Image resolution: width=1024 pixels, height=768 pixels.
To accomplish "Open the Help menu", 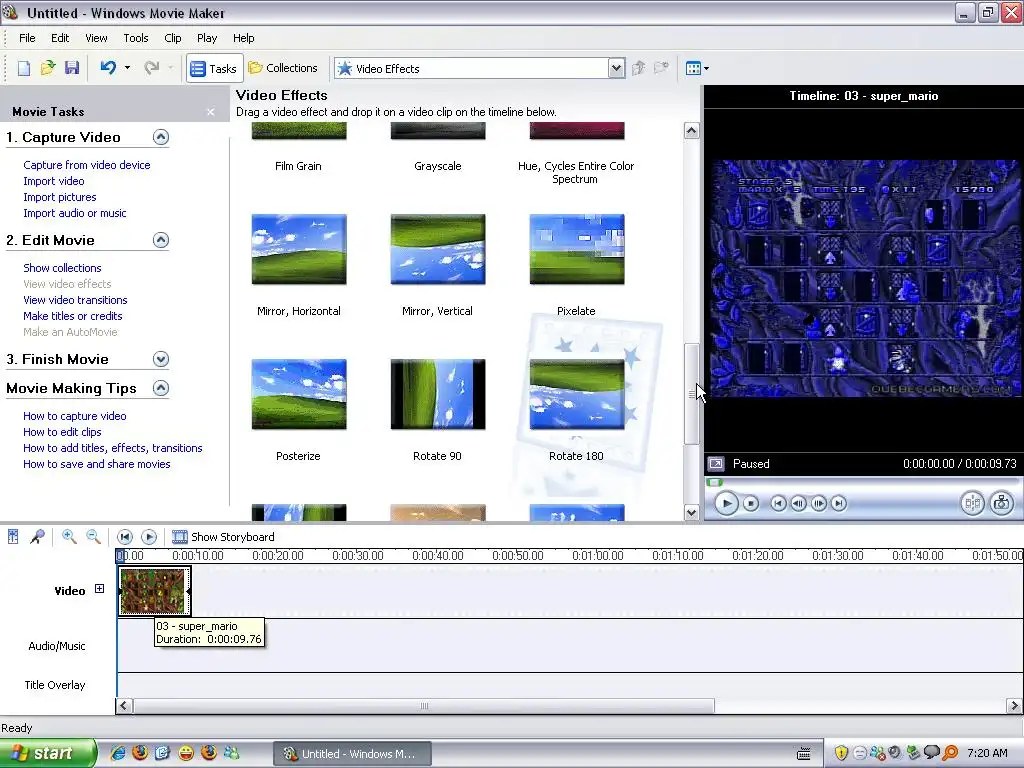I will (x=244, y=38).
